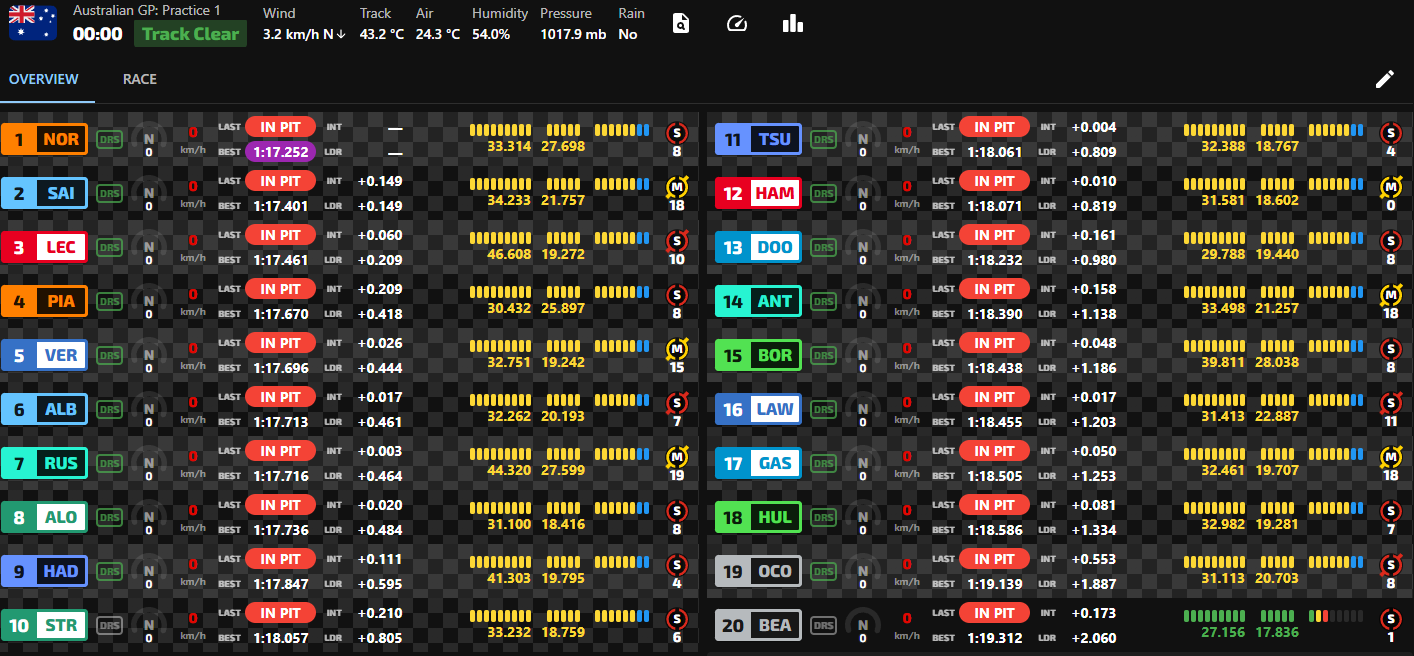Click the medium tyre icon in ANT row
1414x656 pixels.
click(x=1391, y=294)
